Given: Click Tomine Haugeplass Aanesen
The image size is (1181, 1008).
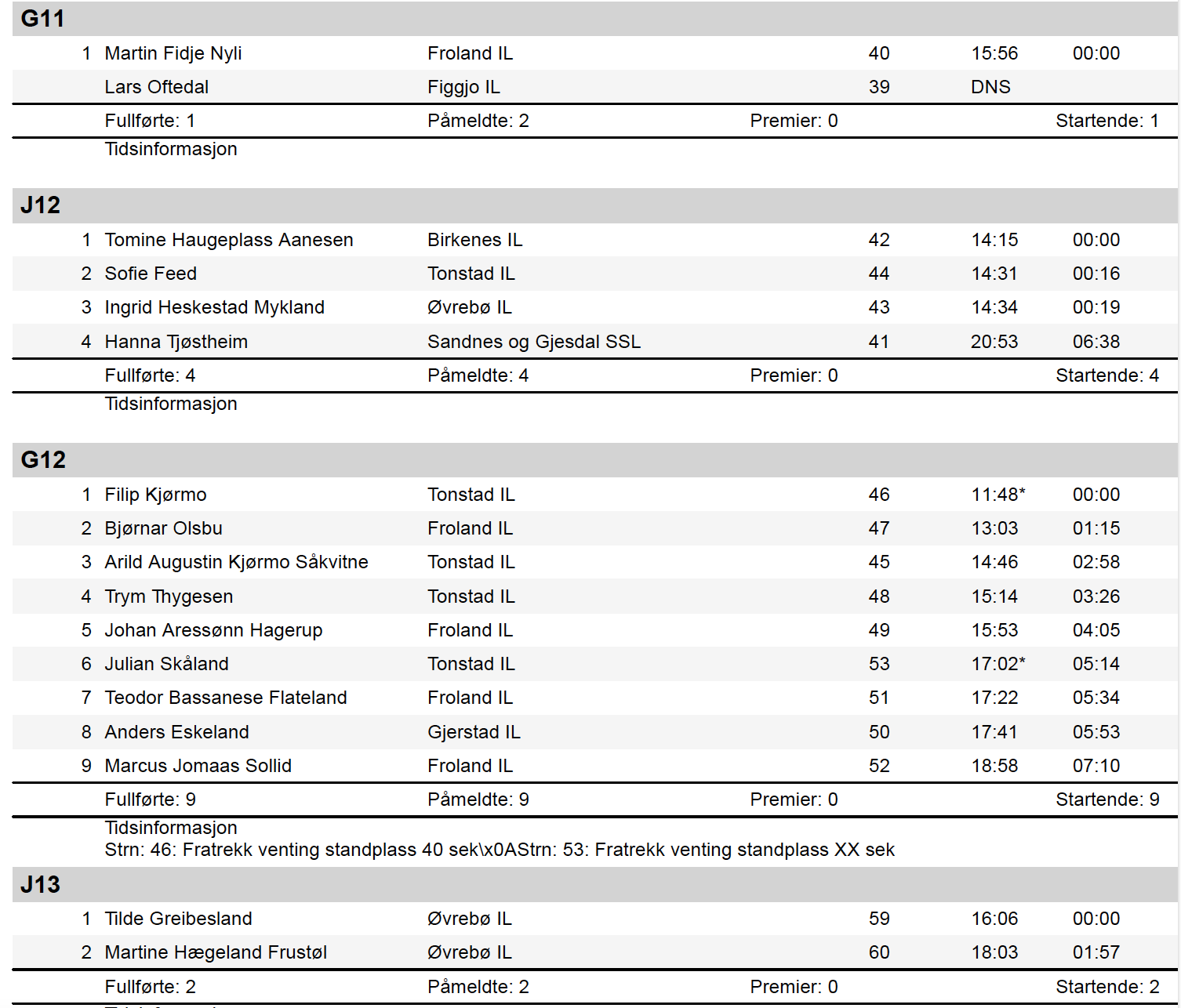Looking at the screenshot, I should (x=229, y=240).
